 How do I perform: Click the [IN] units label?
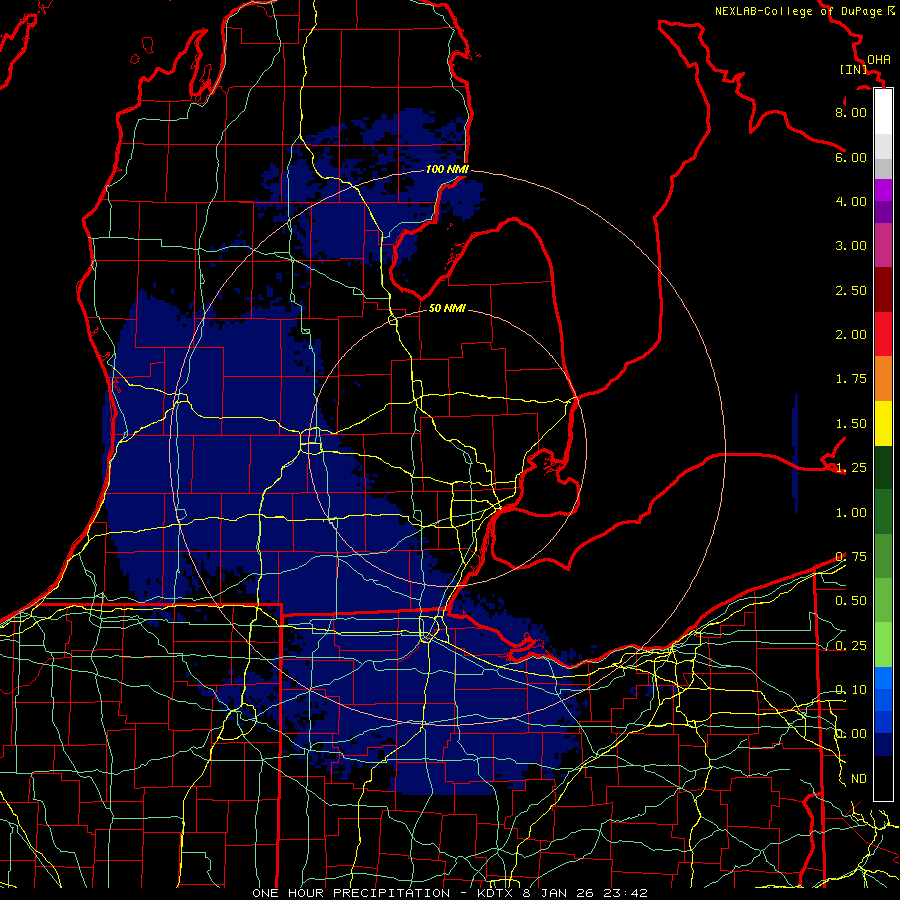[854, 69]
